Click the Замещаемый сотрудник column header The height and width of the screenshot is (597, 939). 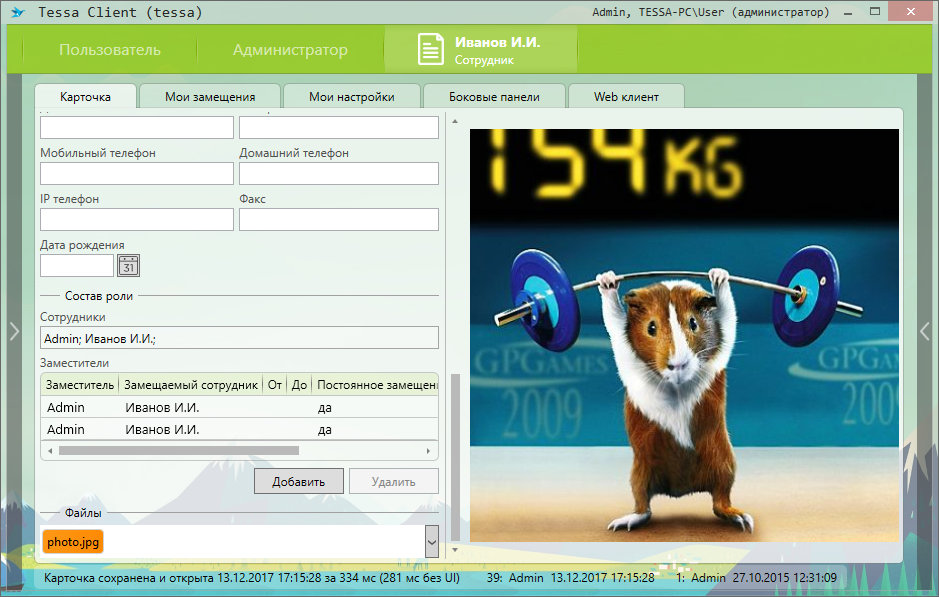point(190,385)
